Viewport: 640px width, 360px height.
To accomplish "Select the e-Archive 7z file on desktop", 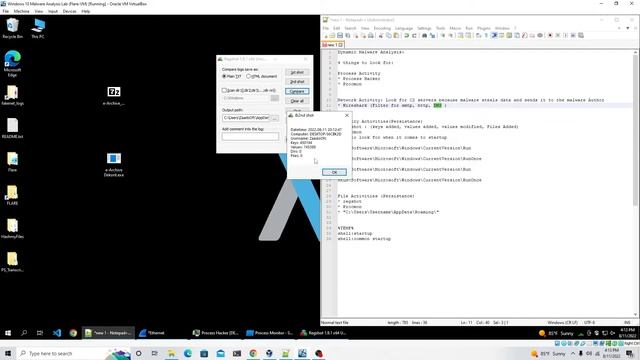I will [114, 96].
